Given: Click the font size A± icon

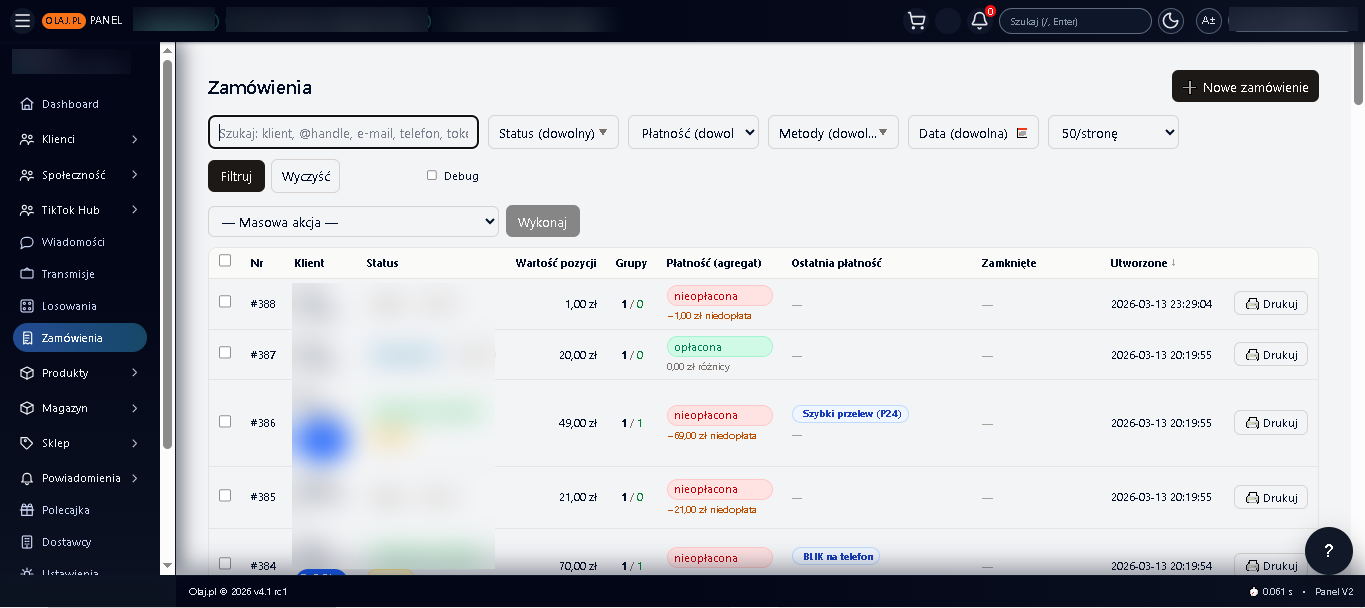Looking at the screenshot, I should tap(1208, 21).
